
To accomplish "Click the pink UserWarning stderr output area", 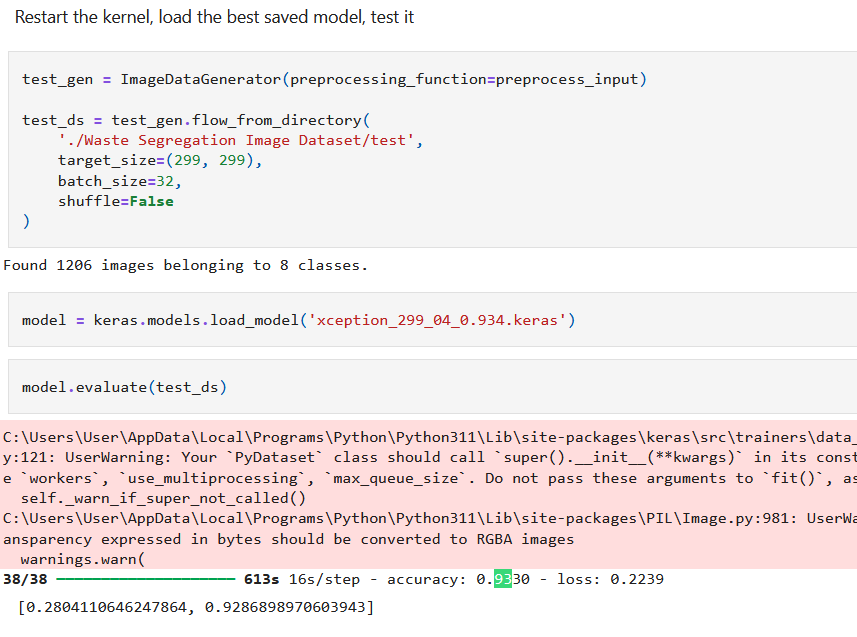I will [428, 495].
